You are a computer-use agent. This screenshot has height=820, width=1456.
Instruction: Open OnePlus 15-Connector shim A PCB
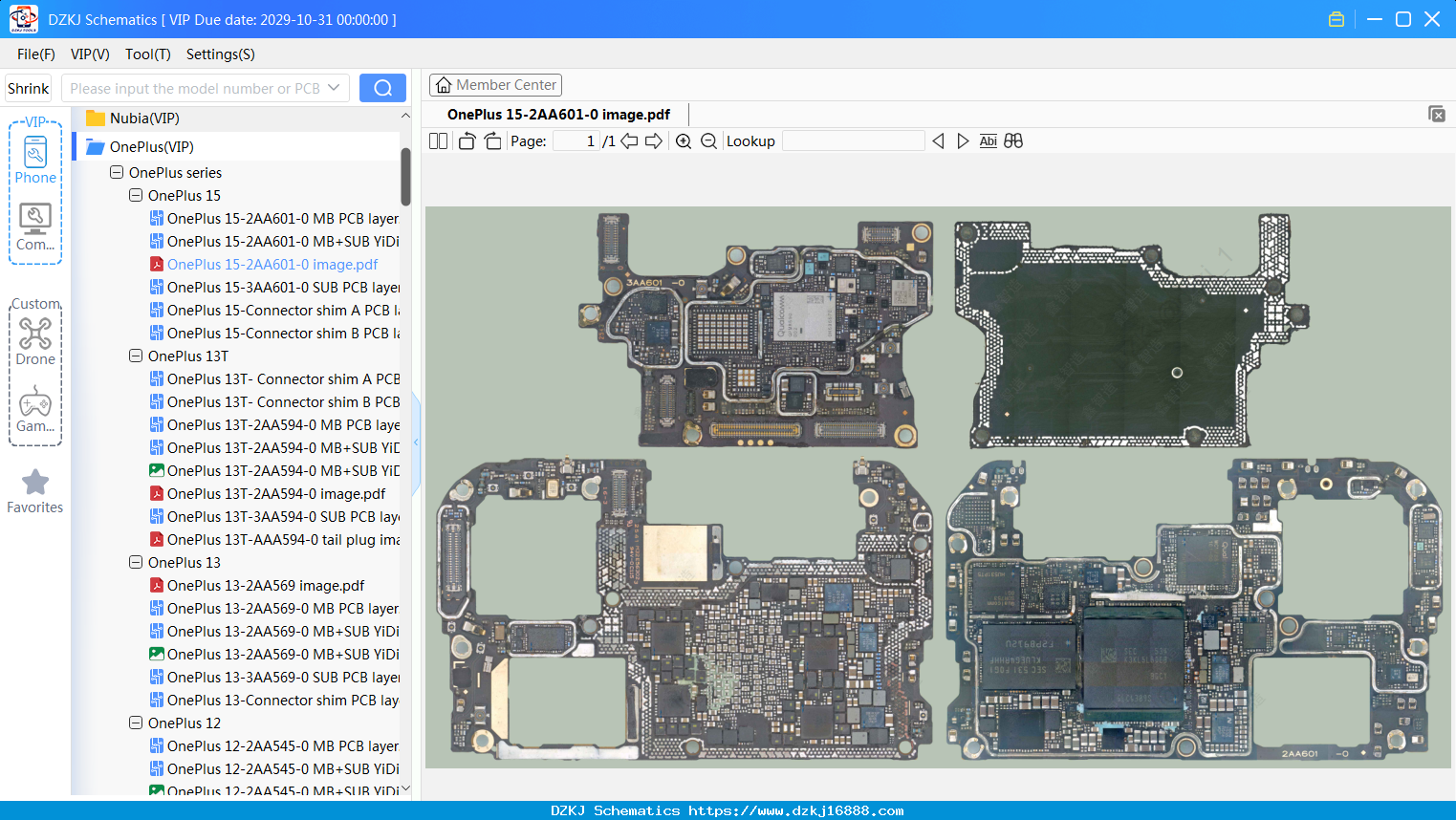[x=274, y=311]
